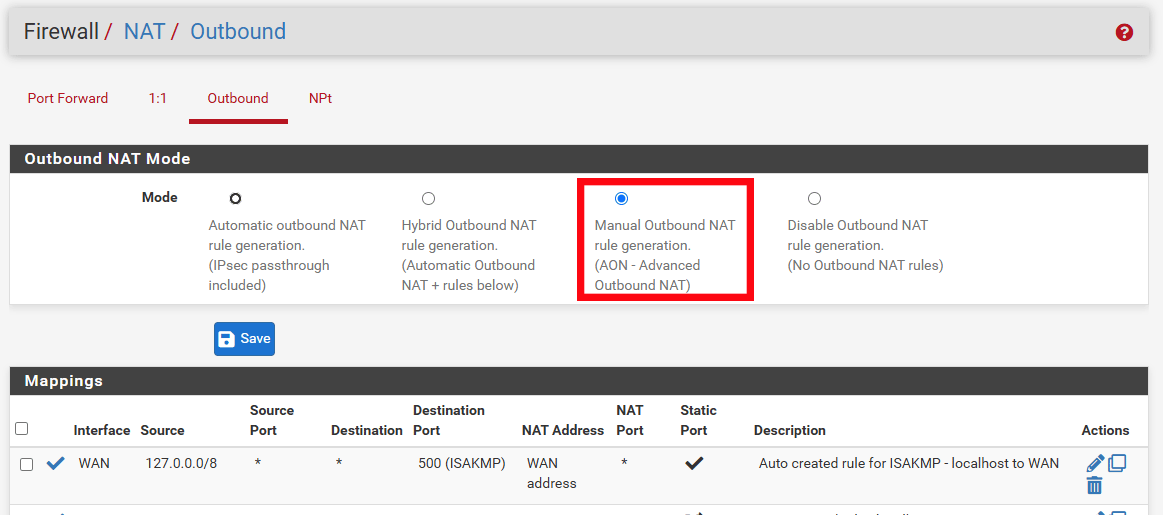1163x515 pixels.
Task: Open the 1:1 NAT tab
Action: coord(157,99)
